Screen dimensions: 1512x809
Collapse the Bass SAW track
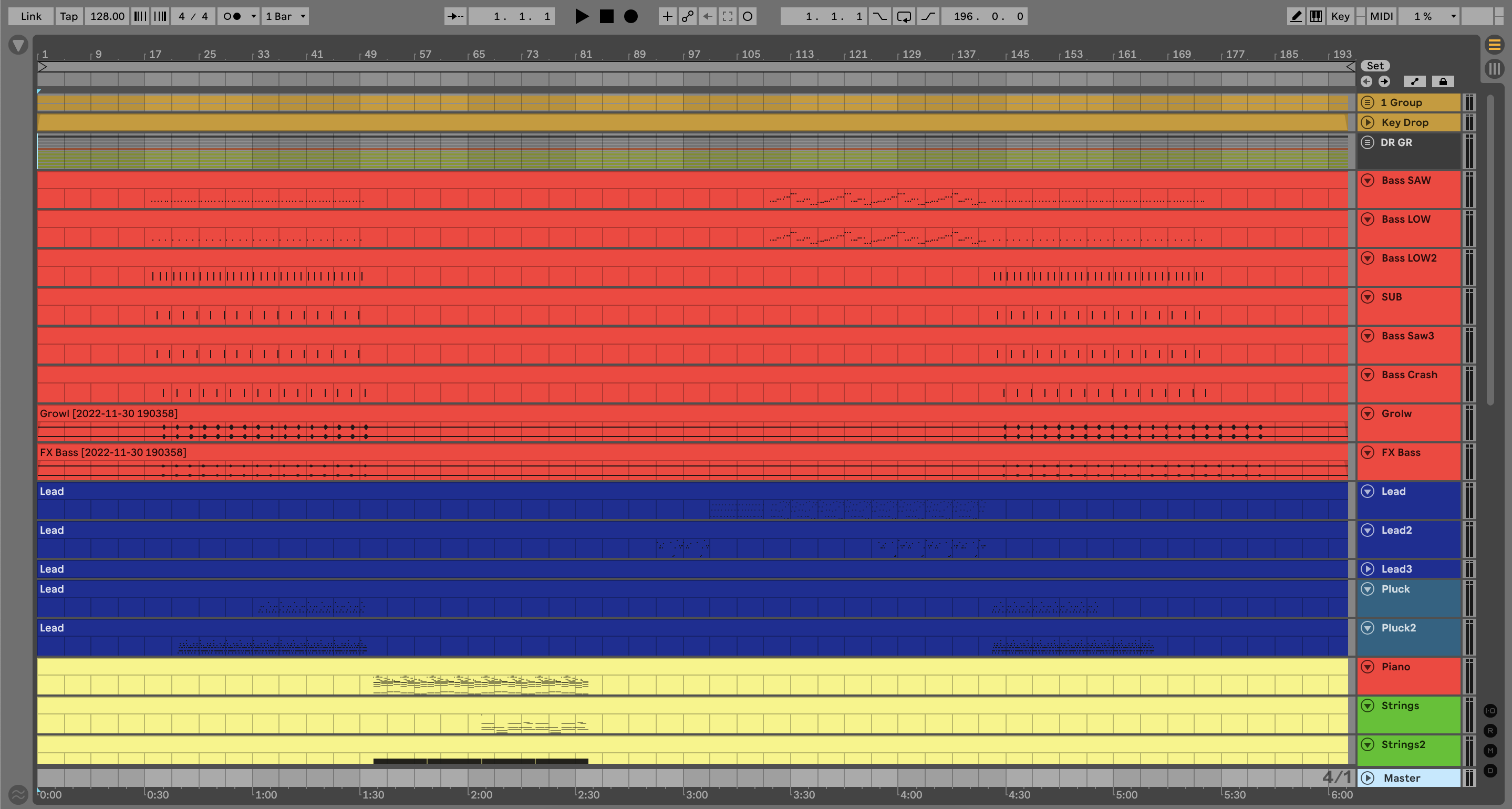[x=1368, y=180]
